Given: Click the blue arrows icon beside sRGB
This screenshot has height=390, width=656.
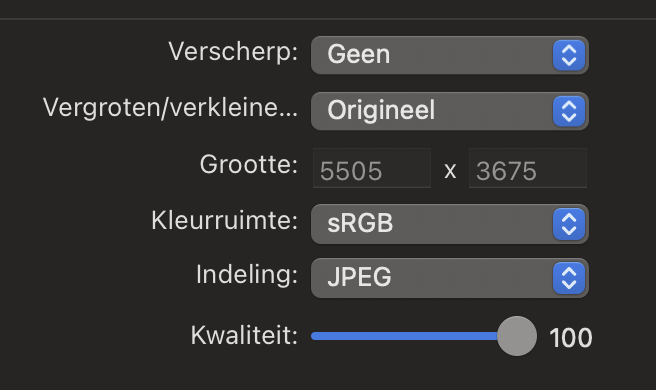Looking at the screenshot, I should [569, 225].
